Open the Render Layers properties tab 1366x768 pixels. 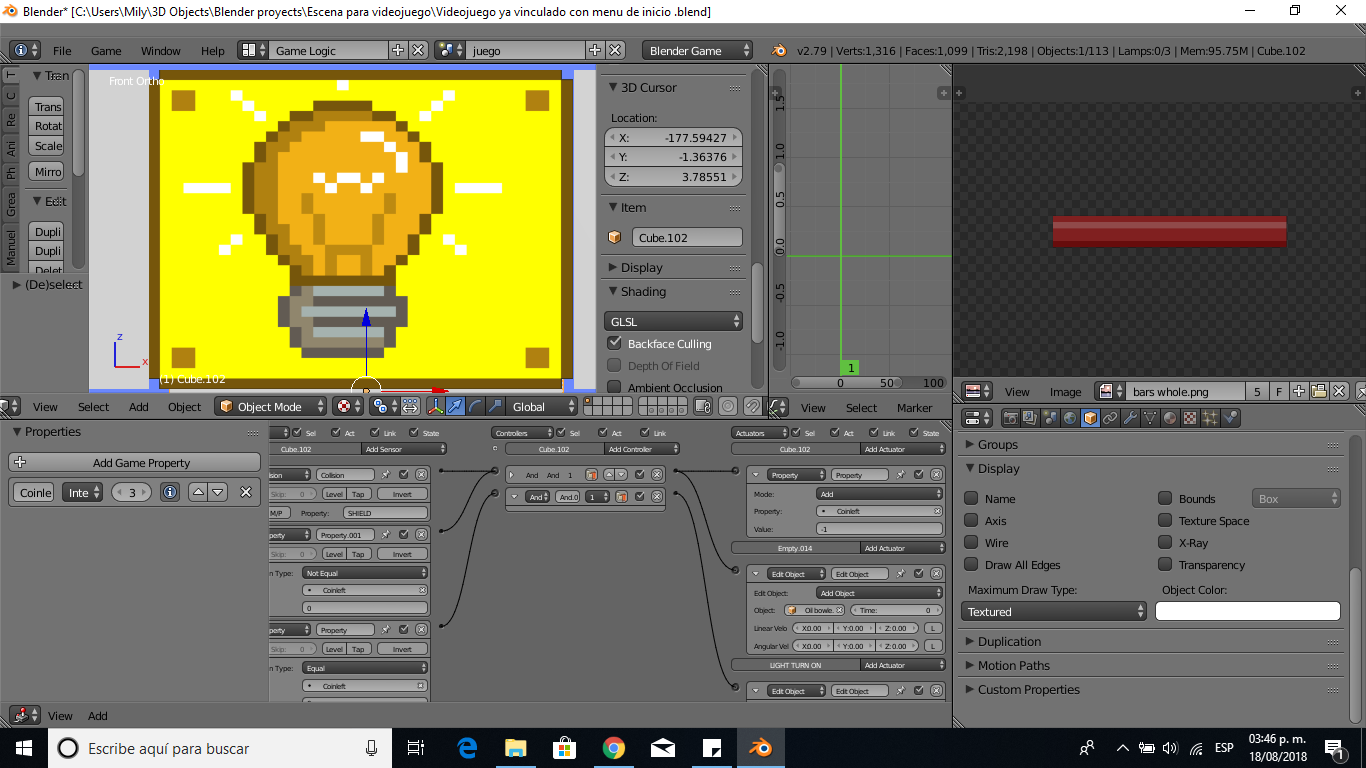coord(1030,418)
